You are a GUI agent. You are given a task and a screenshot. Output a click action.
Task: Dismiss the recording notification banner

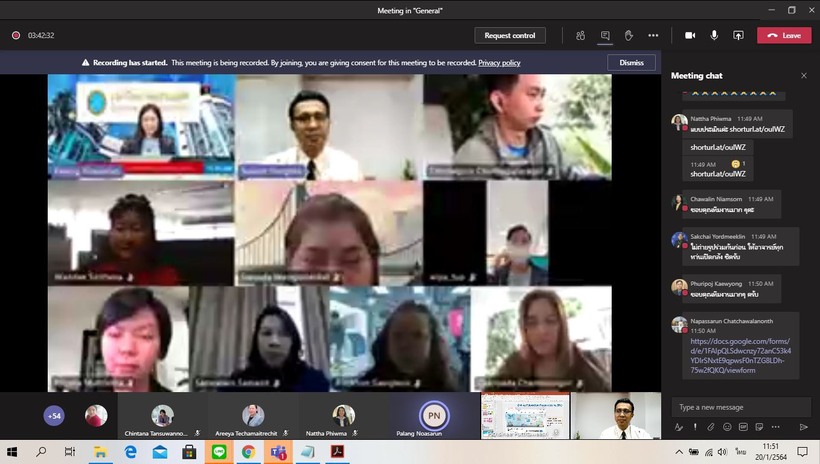click(631, 63)
